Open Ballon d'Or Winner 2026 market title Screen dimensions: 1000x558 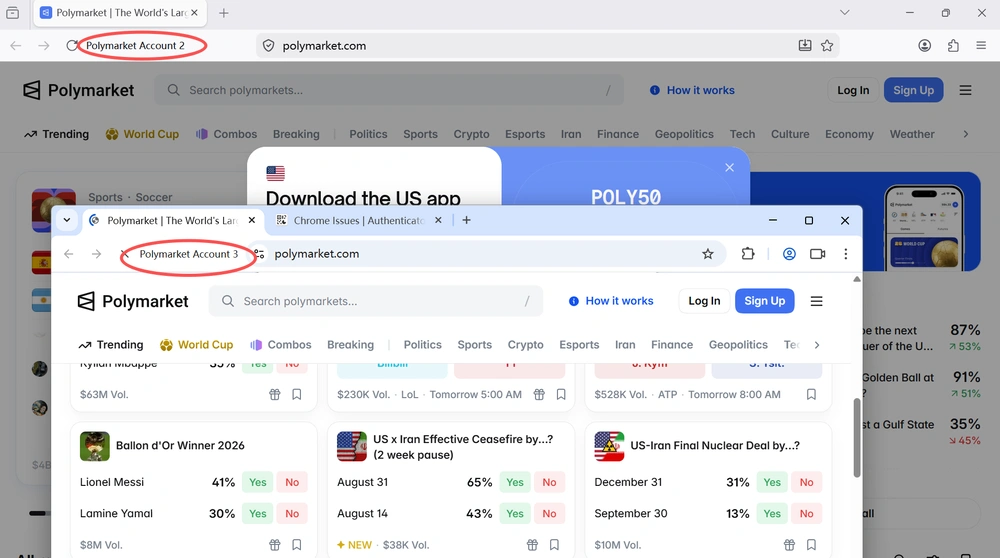point(180,446)
